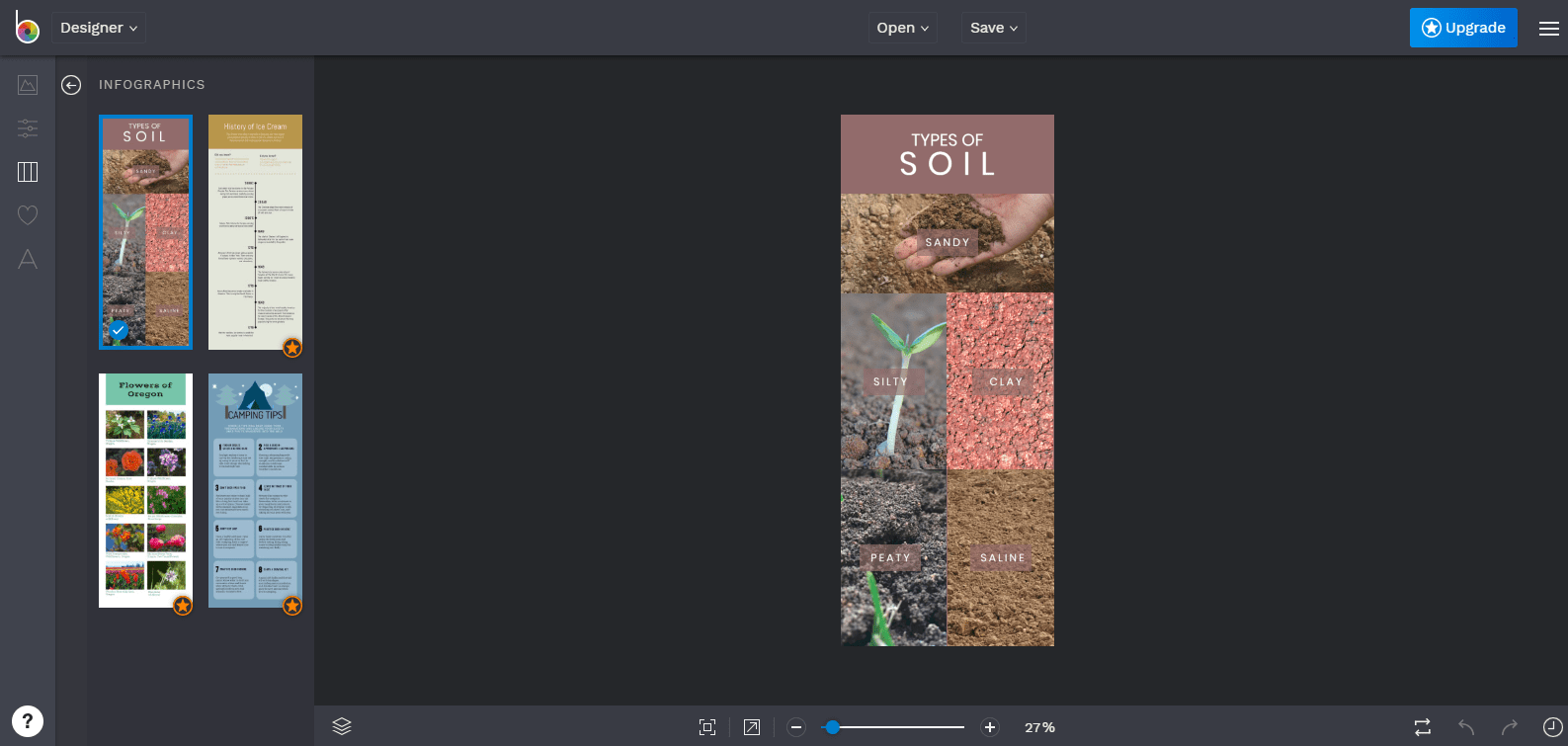Screen dimensions: 1568x746
Task: Click the fullscreen expand arrow icon
Action: (752, 727)
